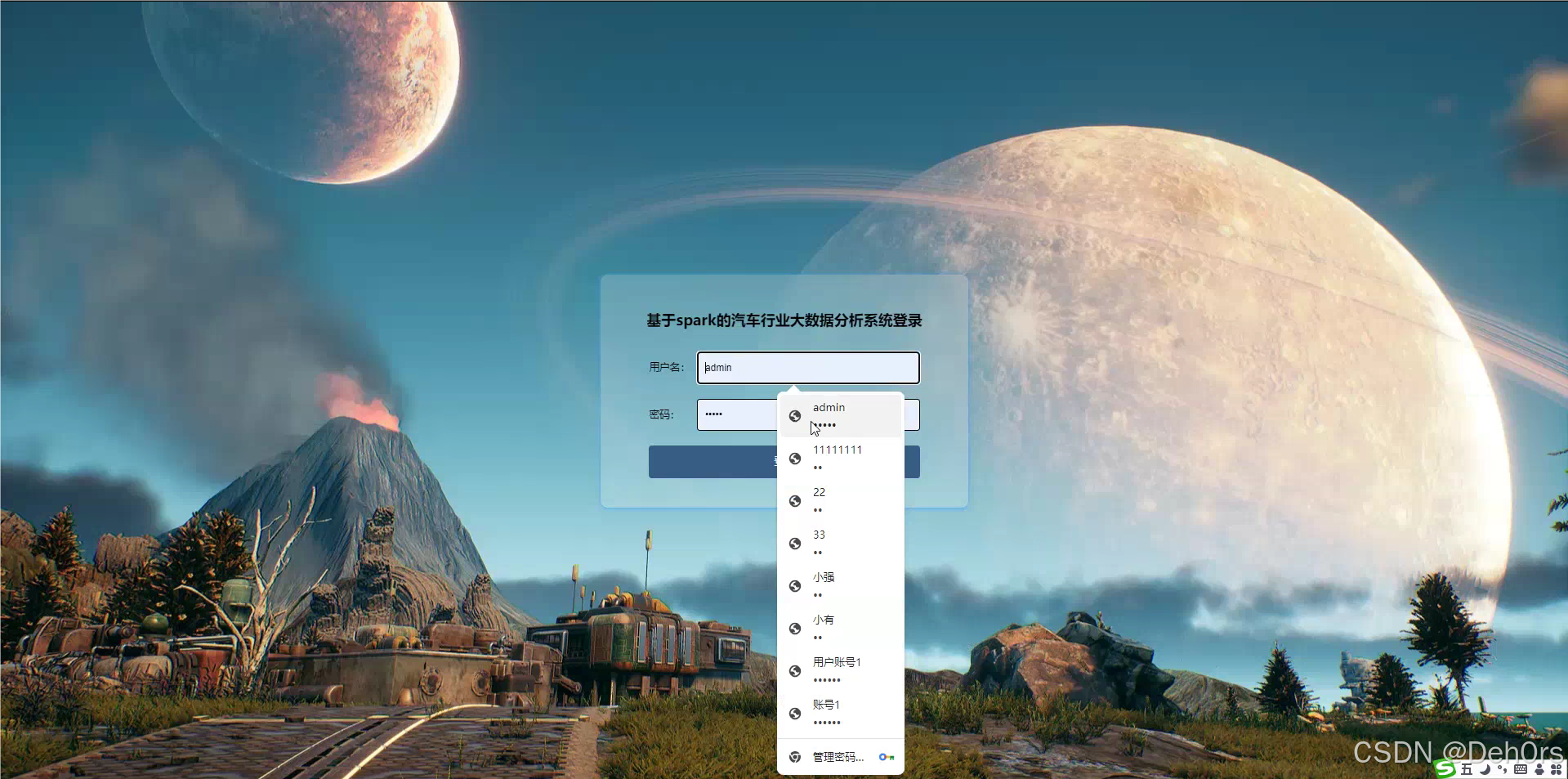Click the globe icon beside the 小有 entry
This screenshot has height=779, width=1568.
click(x=795, y=629)
